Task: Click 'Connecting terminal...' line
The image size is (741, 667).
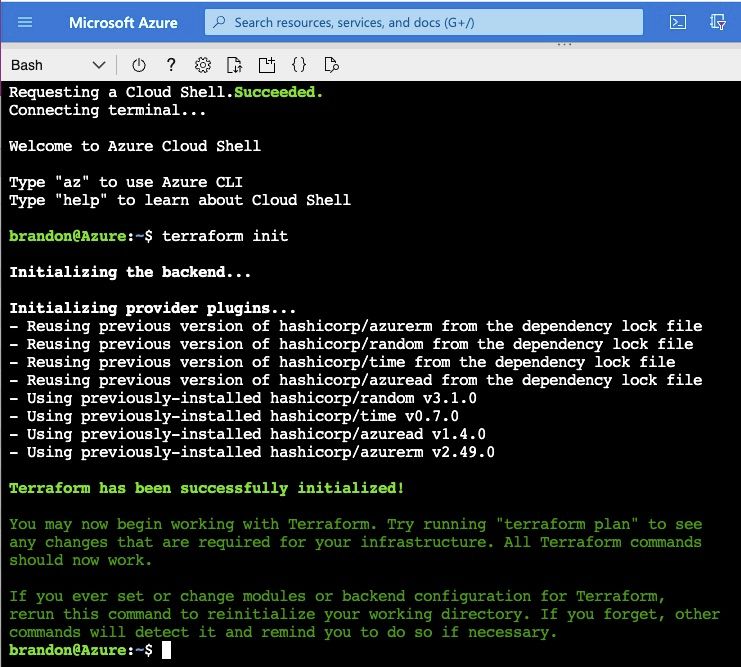Action: (x=108, y=110)
